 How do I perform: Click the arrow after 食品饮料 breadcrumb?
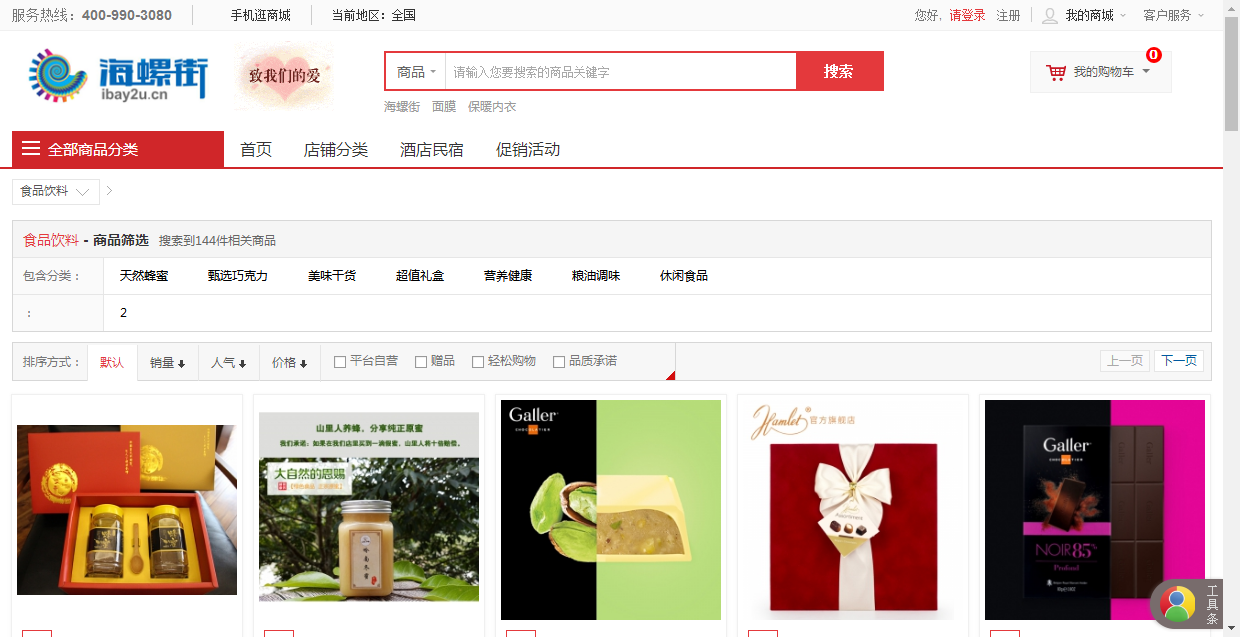[x=109, y=191]
